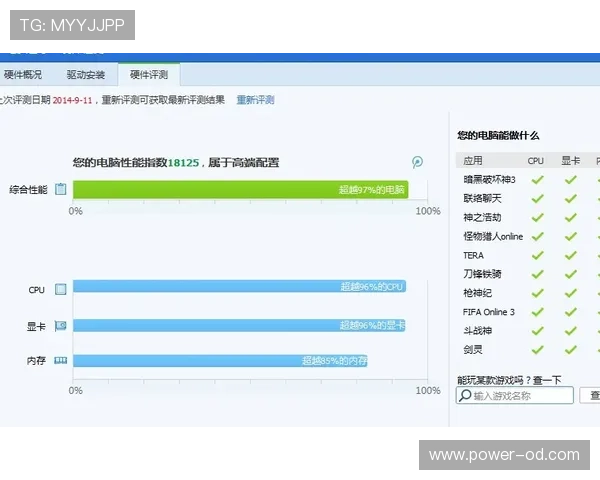Select the TERA row
This screenshot has height=480, width=600.
pos(528,255)
